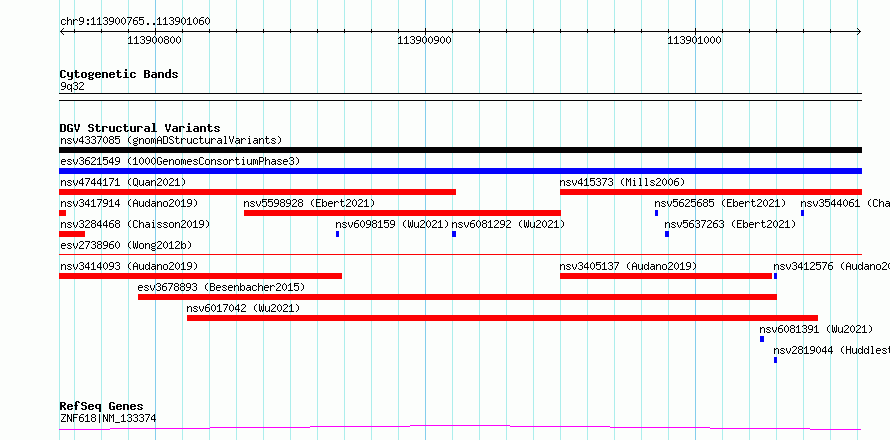Click the nsv3412576 blue marker
Viewport: 890px width, 440px height.
[x=775, y=276]
